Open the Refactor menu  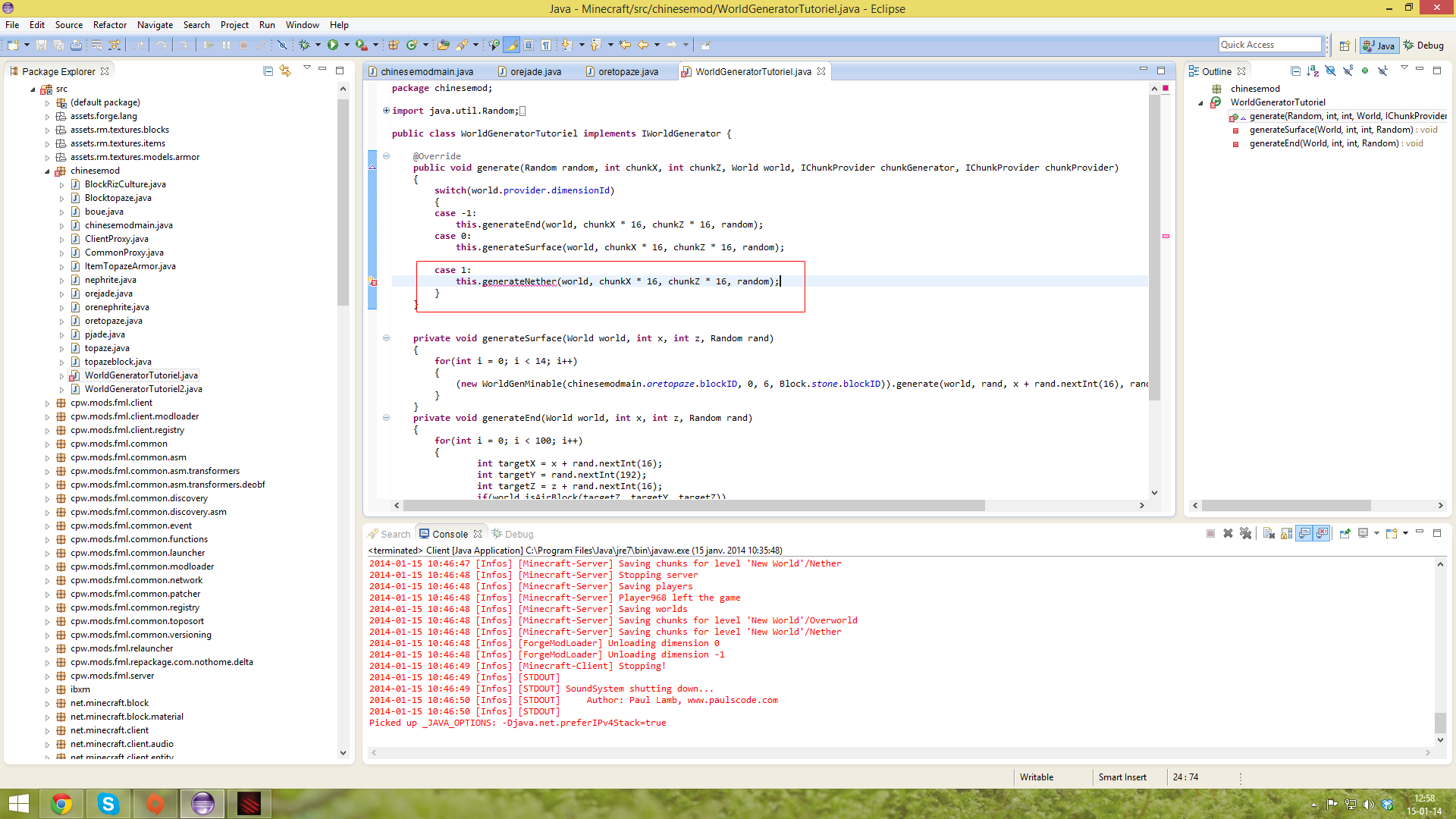pyautogui.click(x=109, y=25)
